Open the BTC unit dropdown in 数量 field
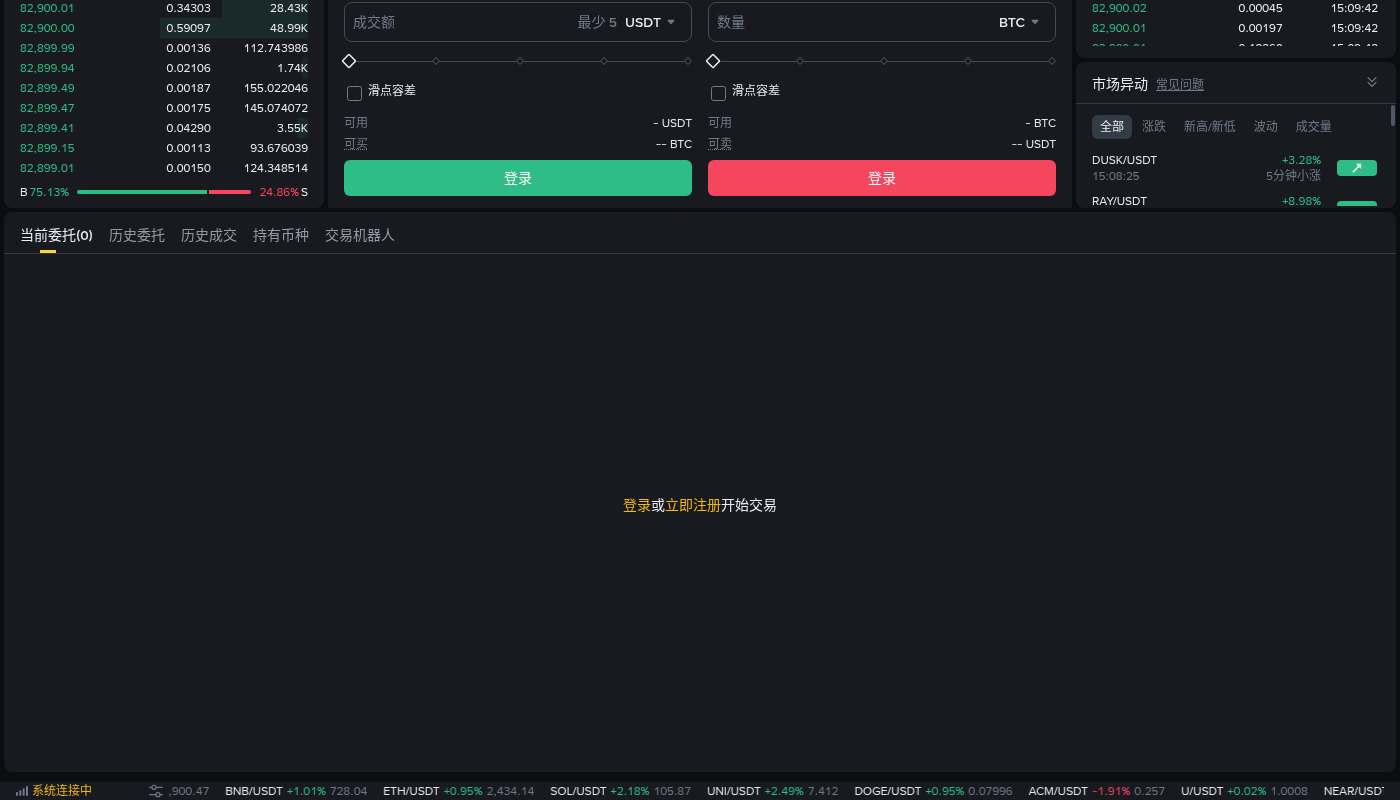 pos(1019,22)
